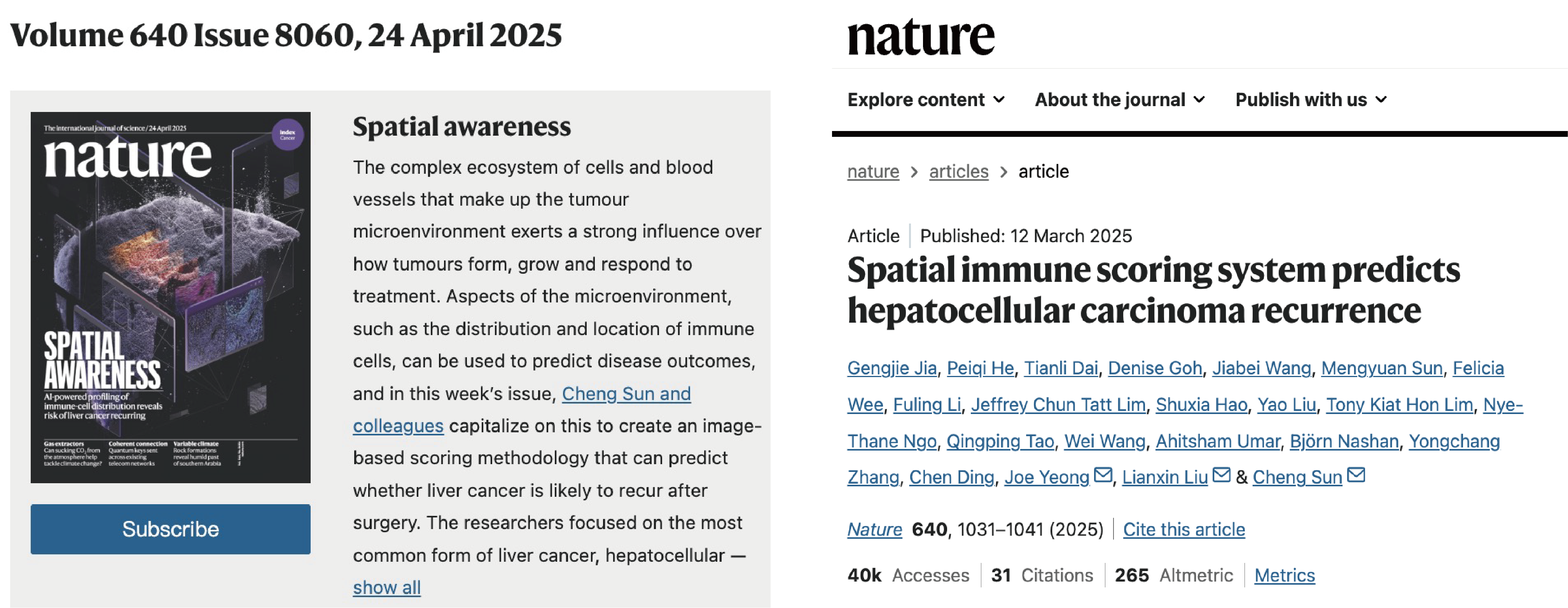This screenshot has width=1568, height=608.
Task: Open the Spatial Awareness cover image
Action: point(170,297)
